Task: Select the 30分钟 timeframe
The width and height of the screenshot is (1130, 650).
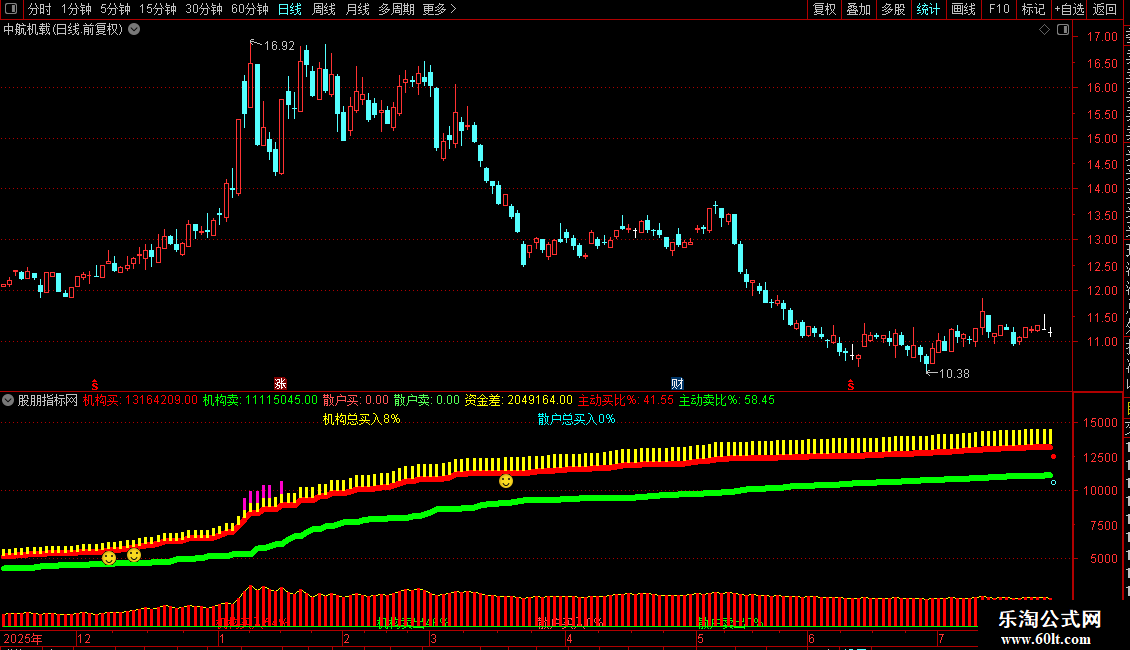Action: click(204, 9)
